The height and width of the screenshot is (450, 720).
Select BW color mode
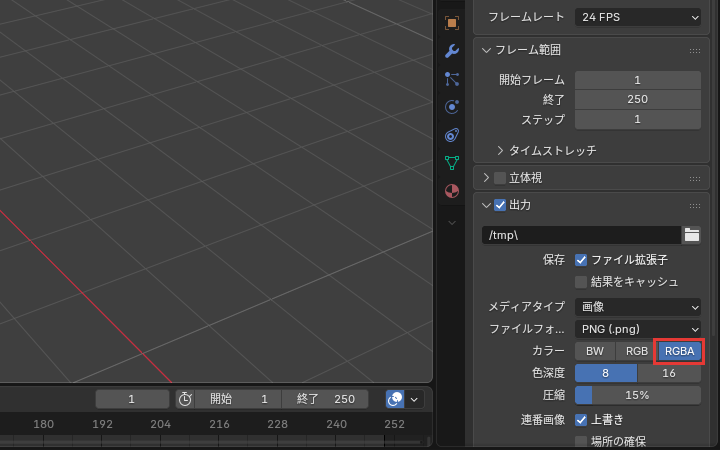coord(595,351)
